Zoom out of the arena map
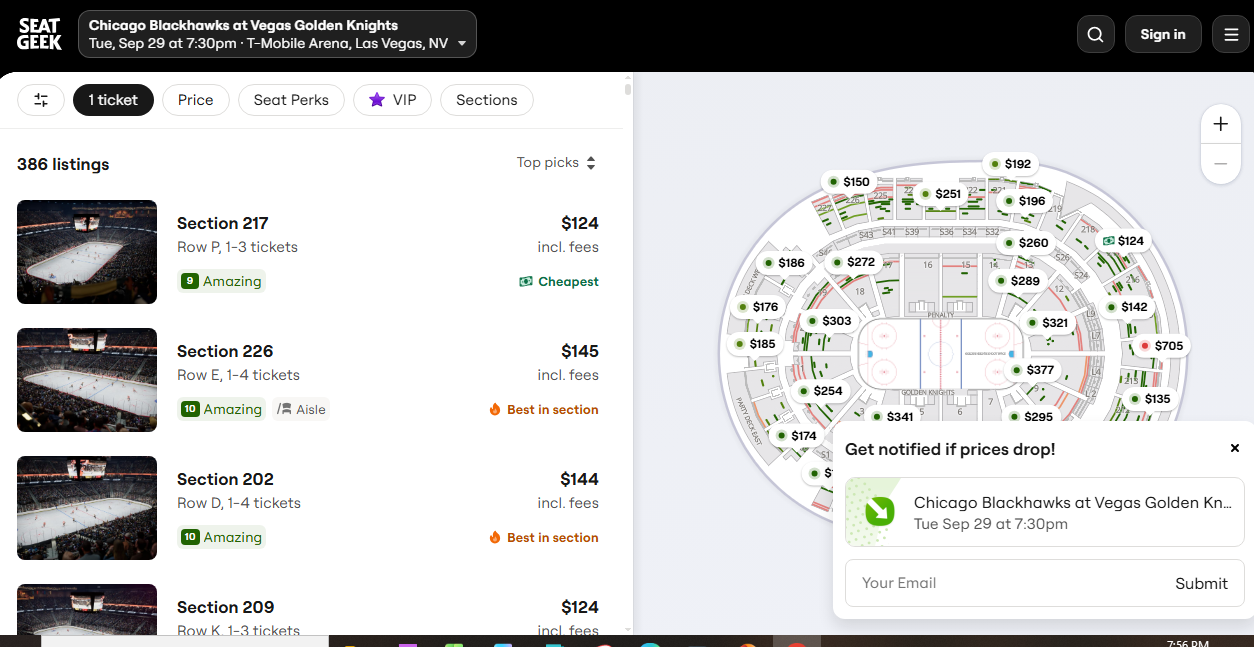Screen dimensions: 1254x647 pos(1220,164)
